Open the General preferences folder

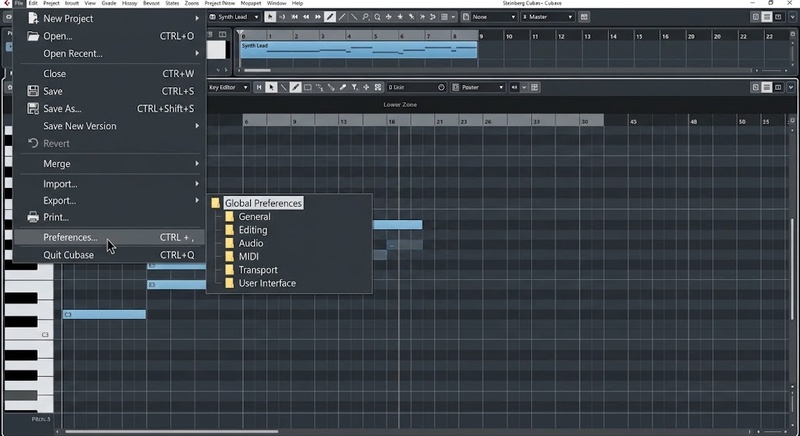(254, 217)
